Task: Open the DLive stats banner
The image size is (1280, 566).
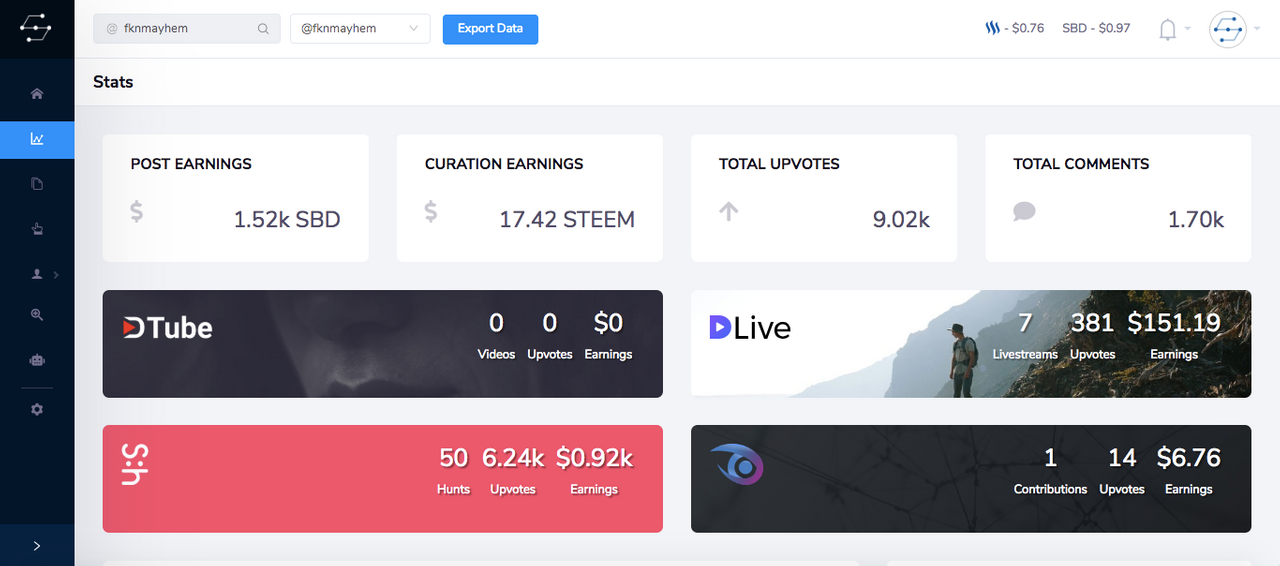Action: (x=971, y=344)
